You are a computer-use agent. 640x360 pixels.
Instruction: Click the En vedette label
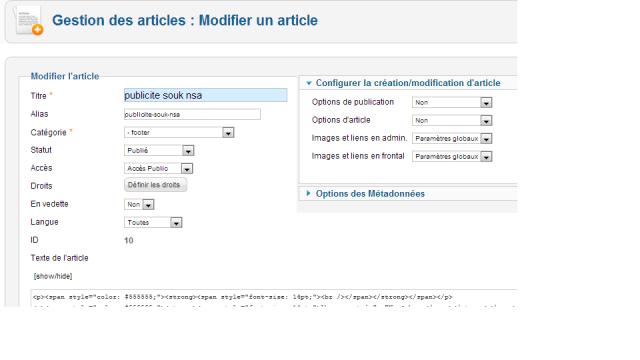click(x=49, y=204)
